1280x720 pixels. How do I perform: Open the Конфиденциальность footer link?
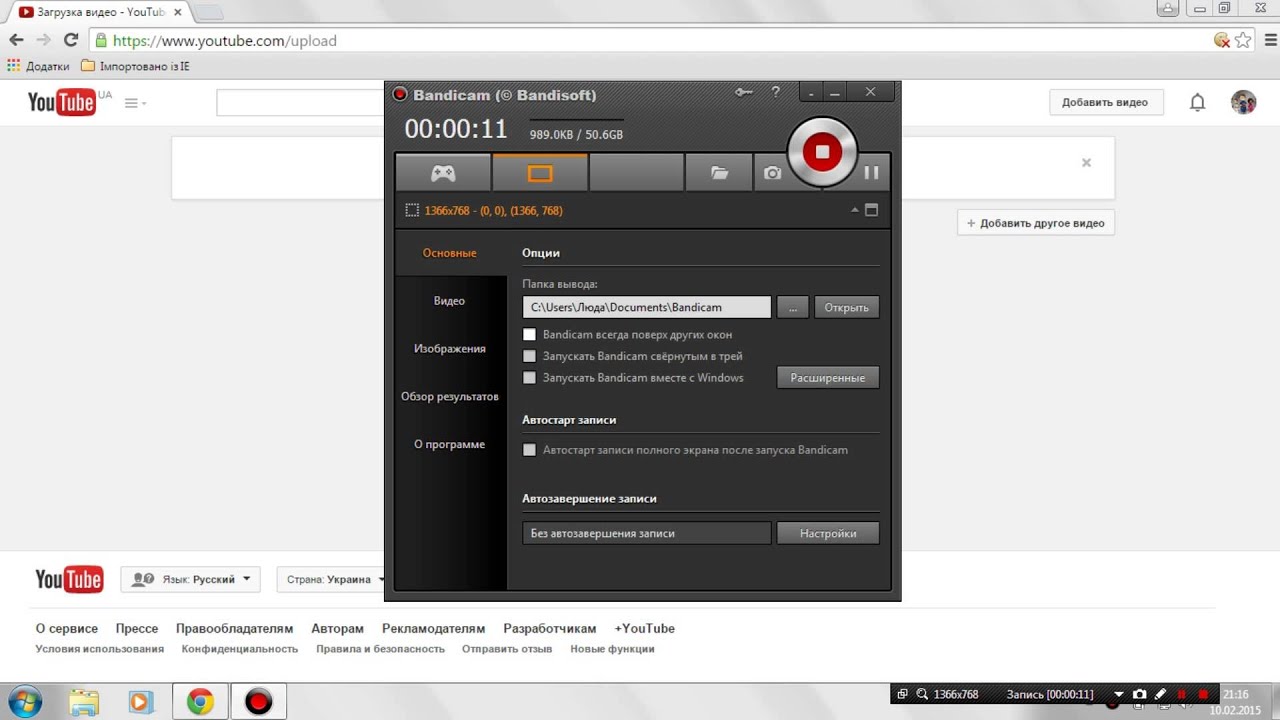tap(240, 649)
